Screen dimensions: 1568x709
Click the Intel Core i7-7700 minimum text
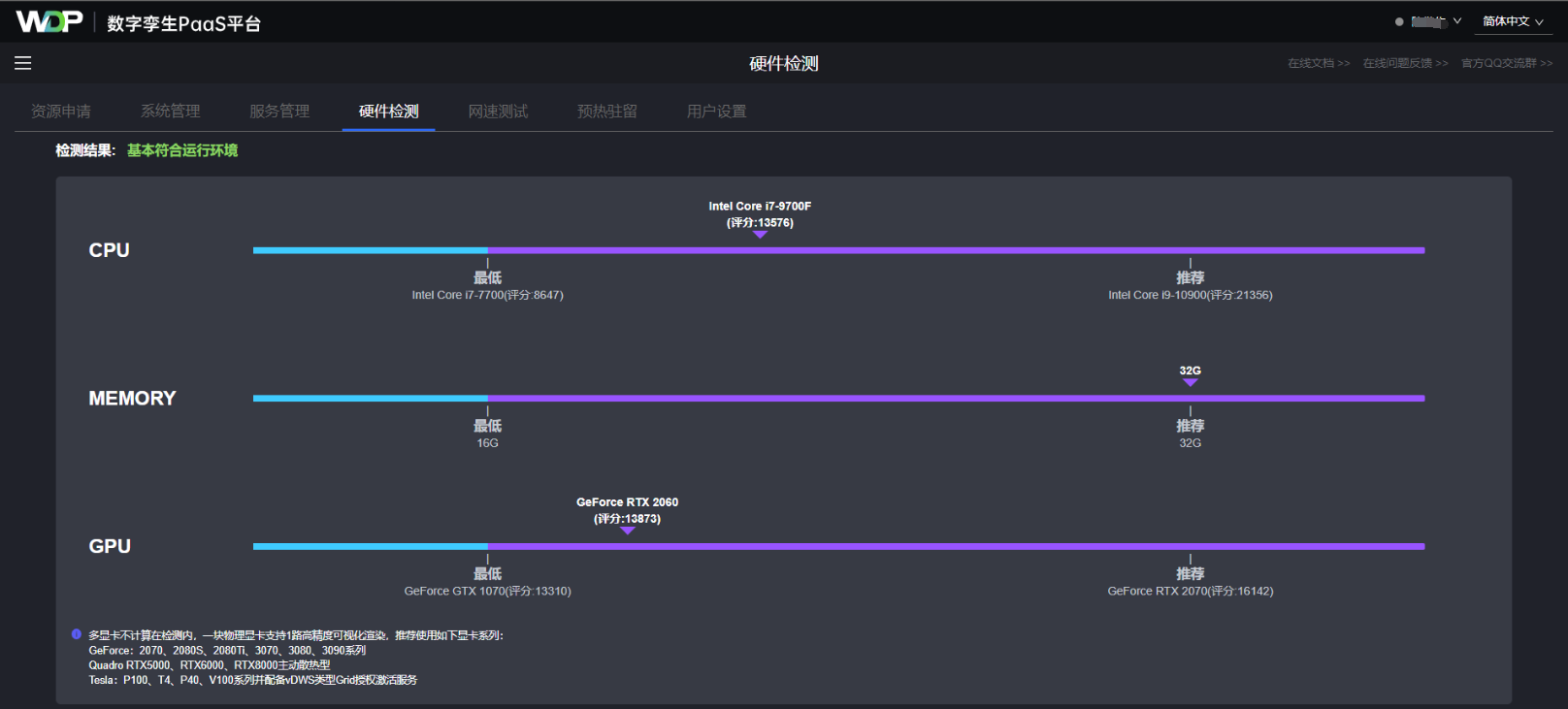(x=487, y=295)
